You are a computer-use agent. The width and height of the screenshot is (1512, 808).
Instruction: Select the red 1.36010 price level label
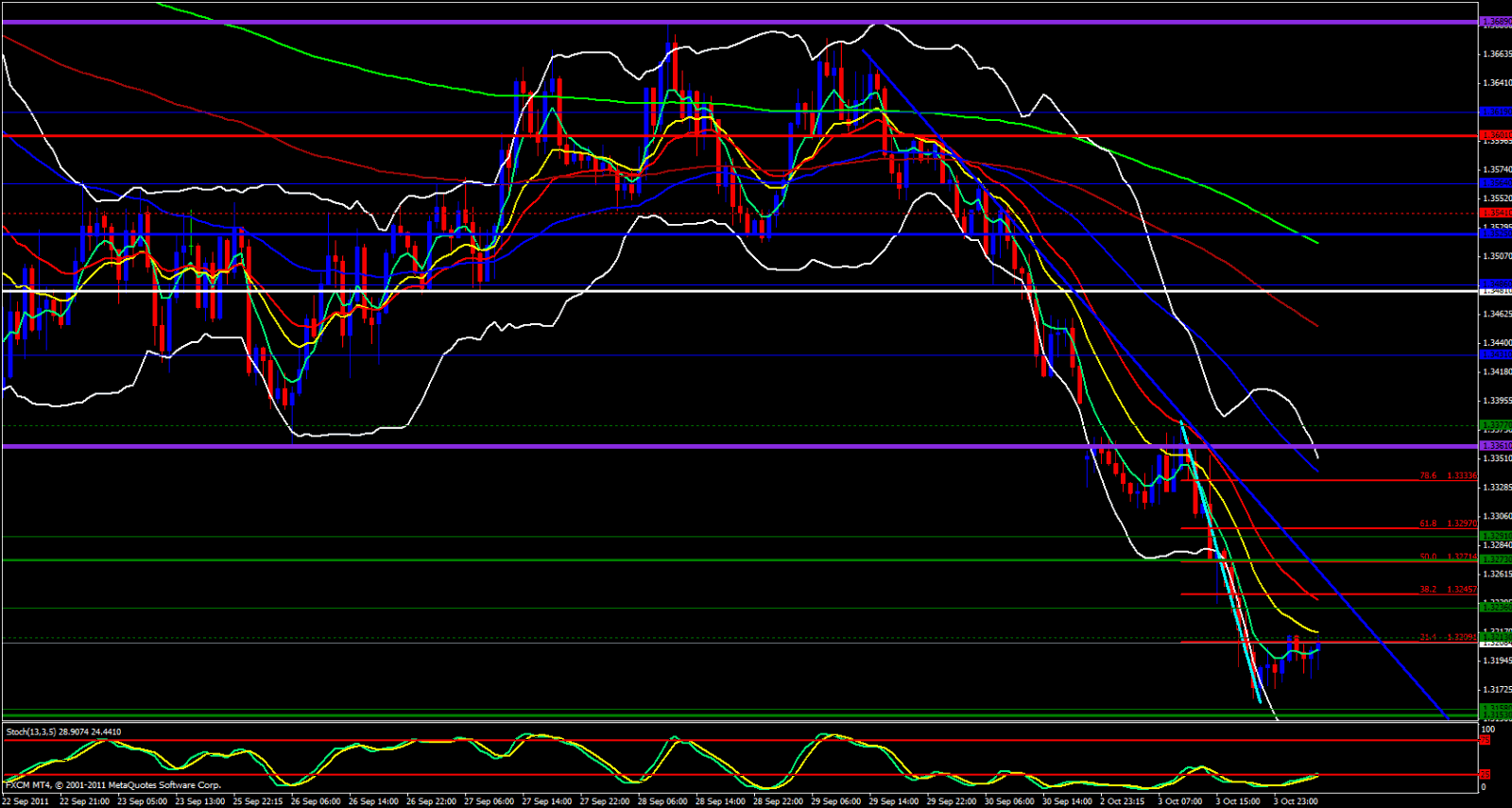click(x=1495, y=135)
